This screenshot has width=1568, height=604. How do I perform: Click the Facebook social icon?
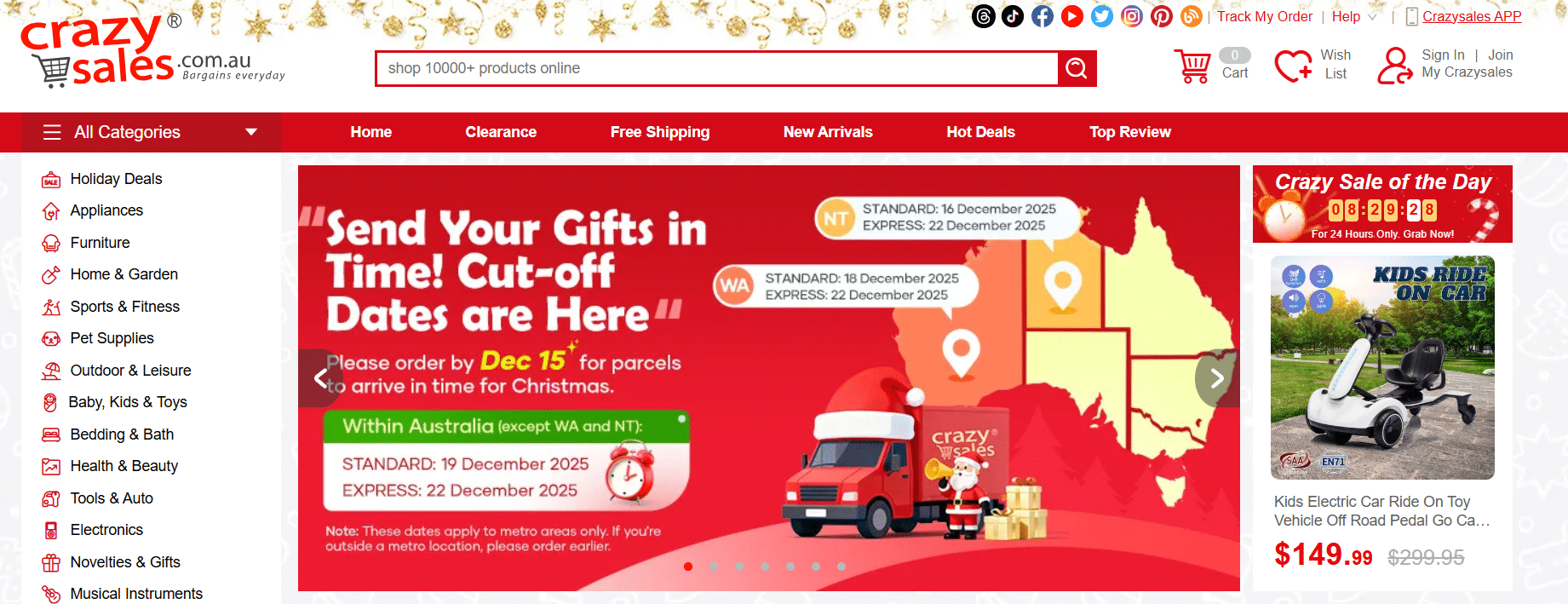click(x=1042, y=16)
